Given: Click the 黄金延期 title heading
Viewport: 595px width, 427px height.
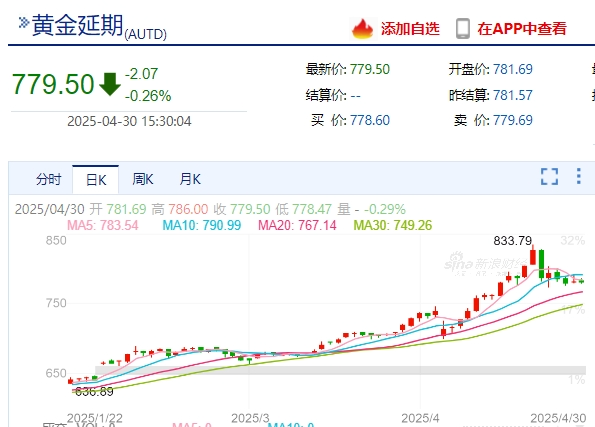Looking at the screenshot, I should point(78,25).
